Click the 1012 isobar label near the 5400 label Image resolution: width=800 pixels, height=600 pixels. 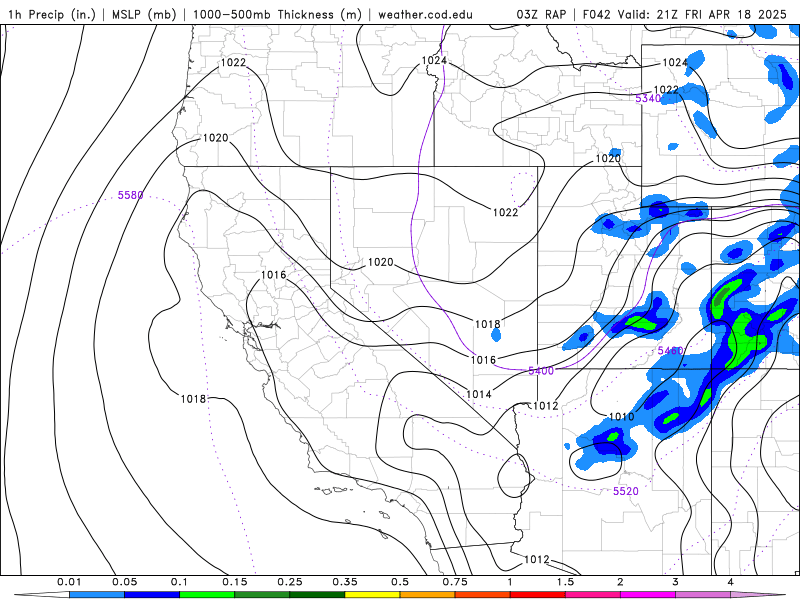545,406
